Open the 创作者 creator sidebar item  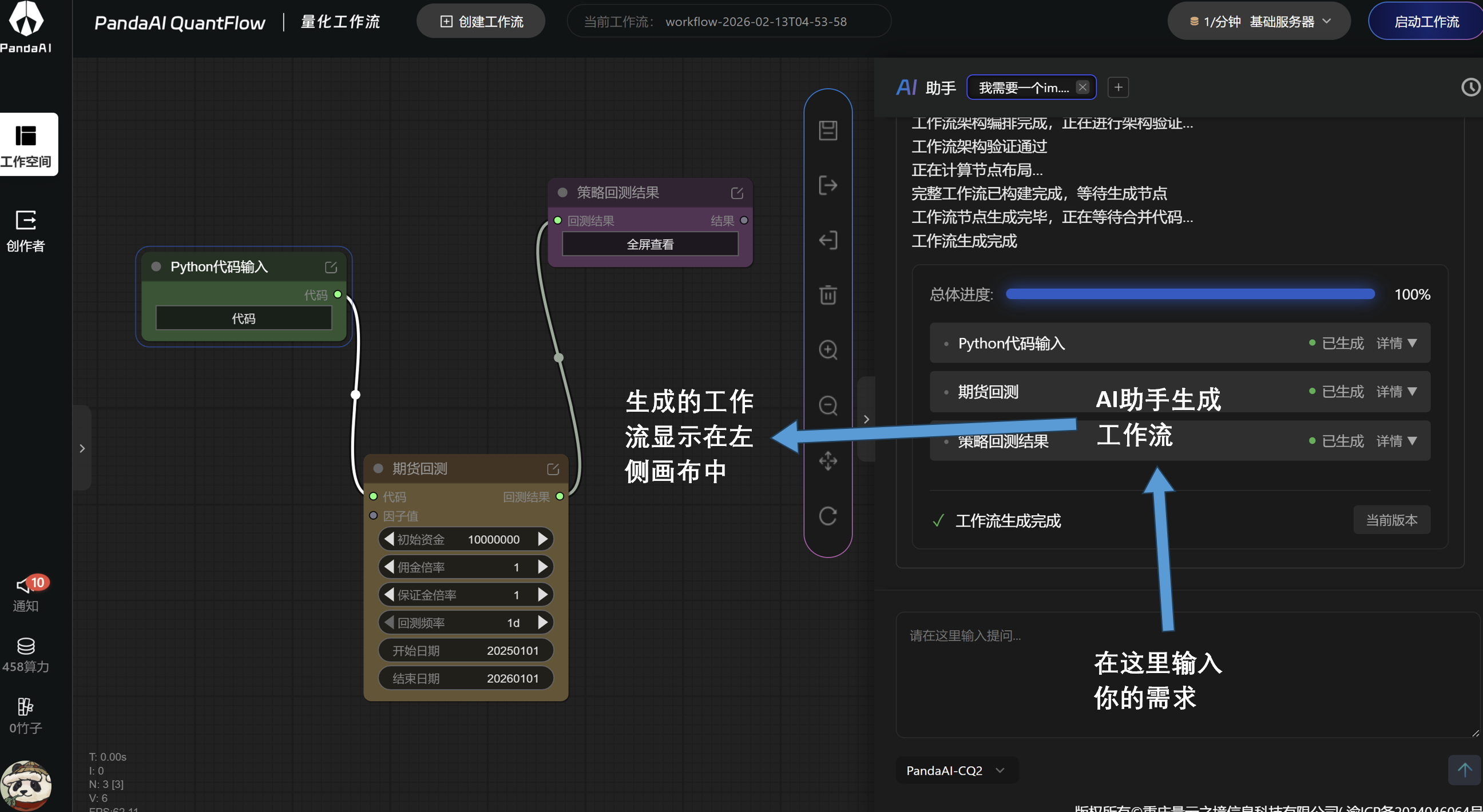26,231
